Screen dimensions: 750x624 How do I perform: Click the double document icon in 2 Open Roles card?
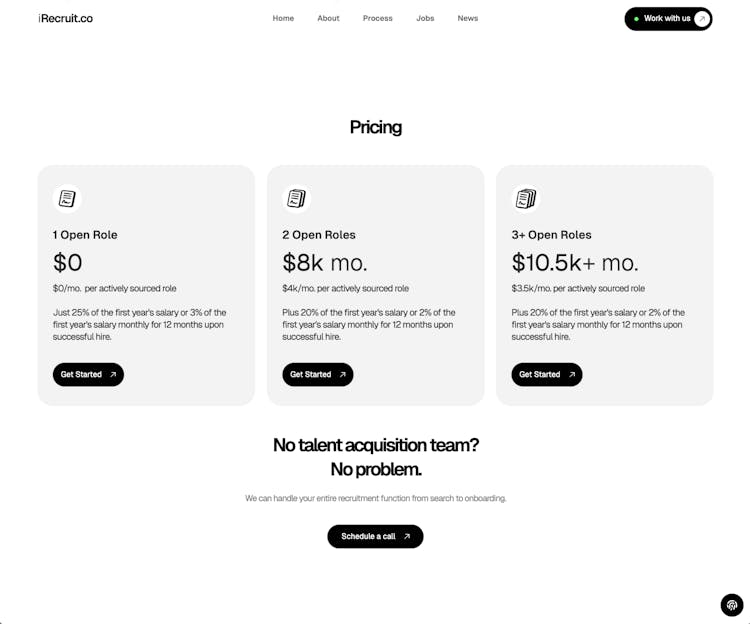[296, 199]
